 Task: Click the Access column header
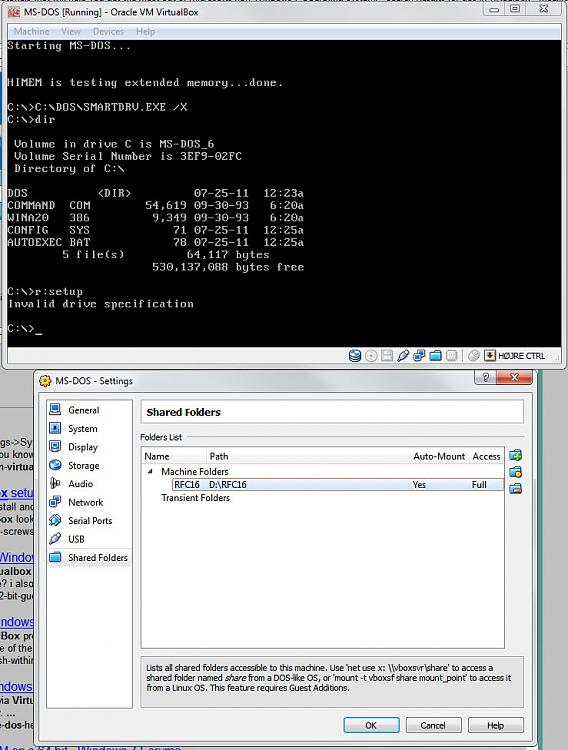tap(486, 456)
